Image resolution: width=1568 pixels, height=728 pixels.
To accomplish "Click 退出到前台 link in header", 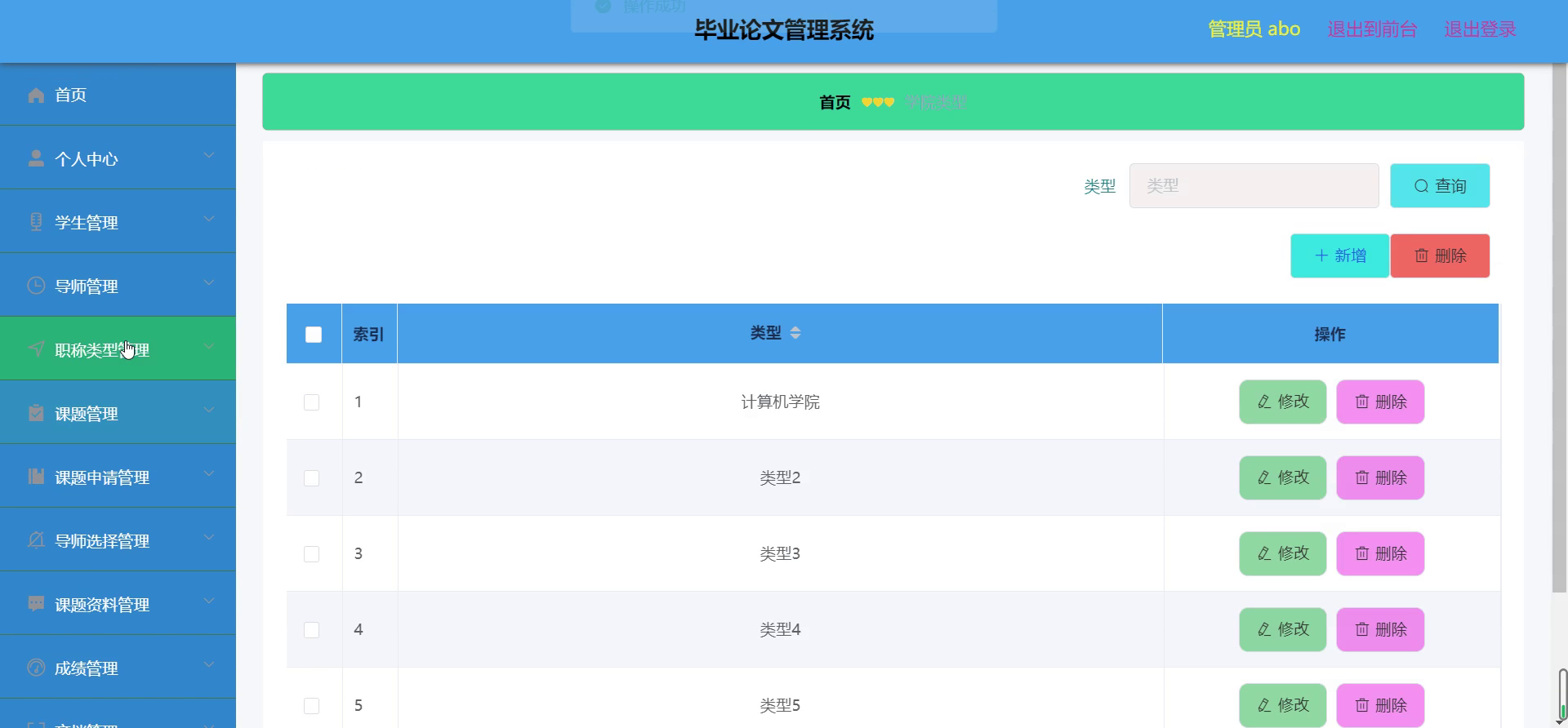I will tap(1372, 29).
